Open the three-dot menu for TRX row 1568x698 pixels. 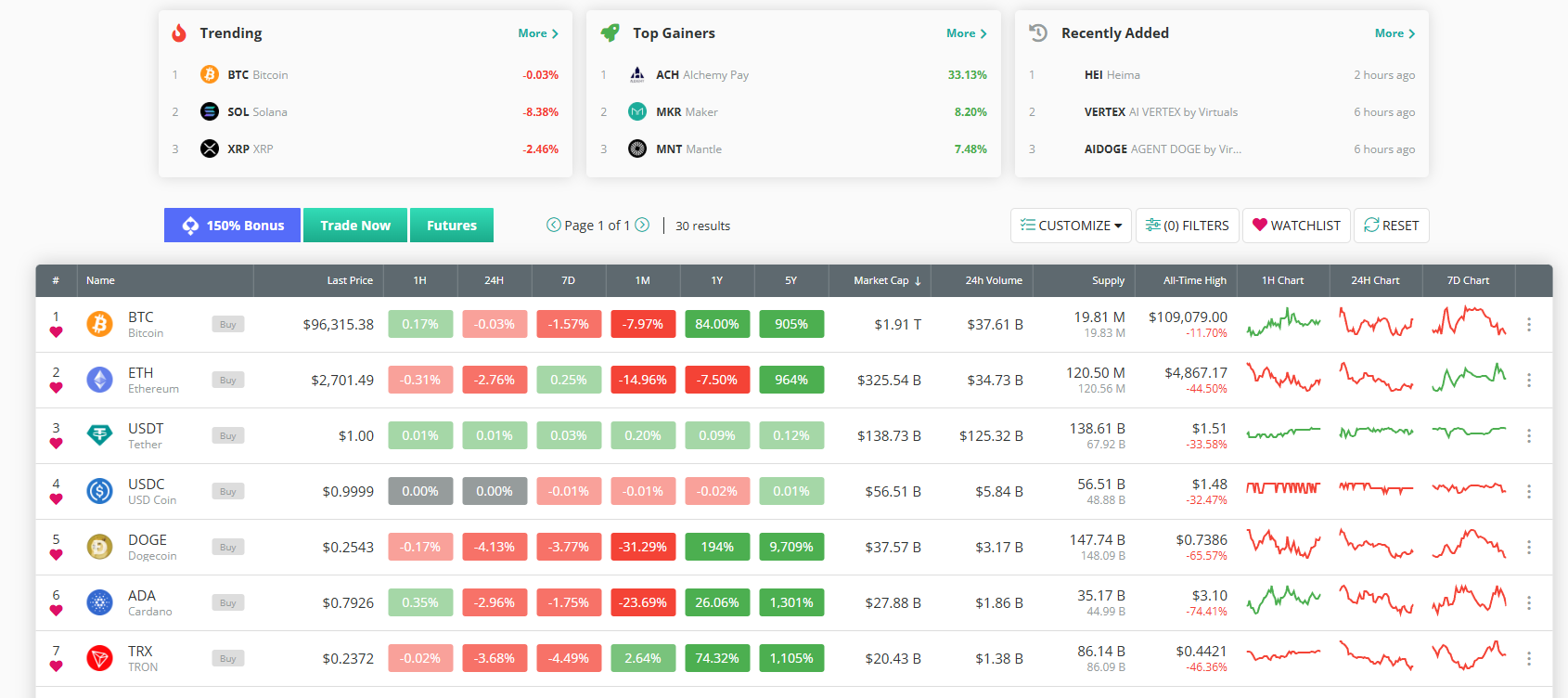1529,658
